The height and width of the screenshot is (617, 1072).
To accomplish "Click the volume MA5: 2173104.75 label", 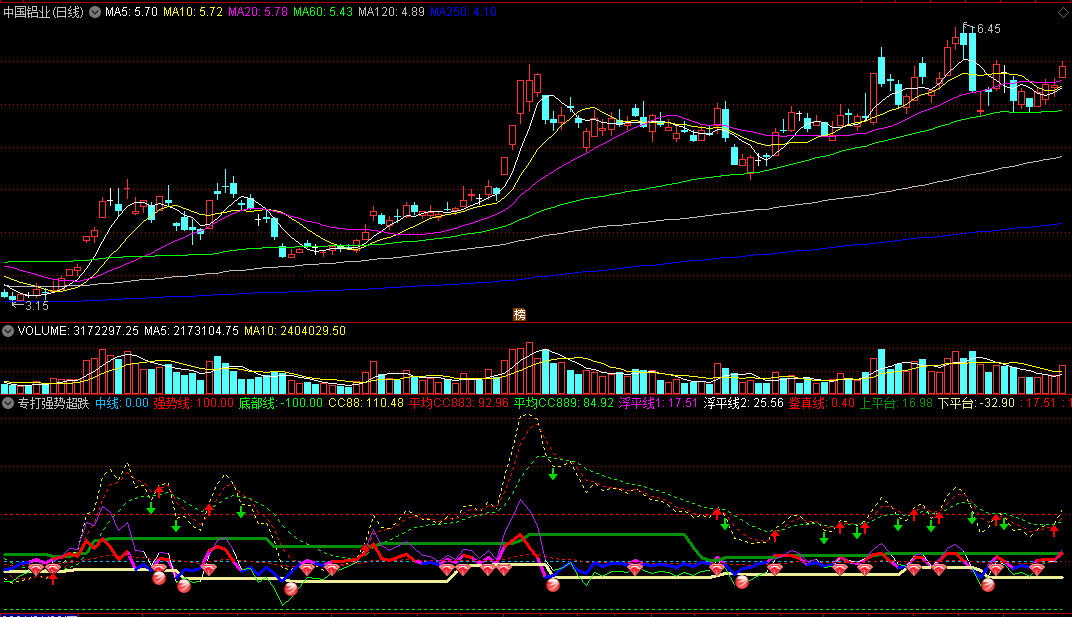I will pyautogui.click(x=191, y=331).
